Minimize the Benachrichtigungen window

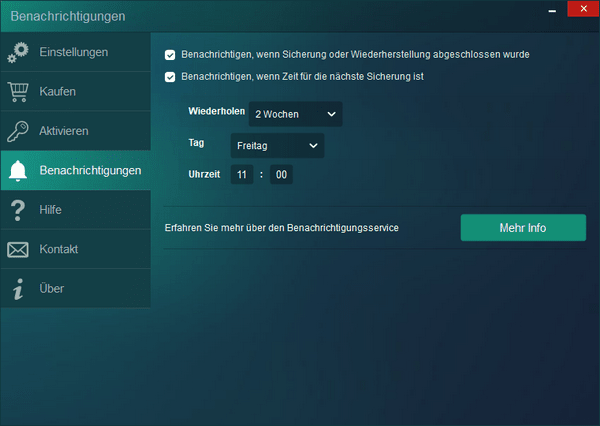(x=552, y=10)
